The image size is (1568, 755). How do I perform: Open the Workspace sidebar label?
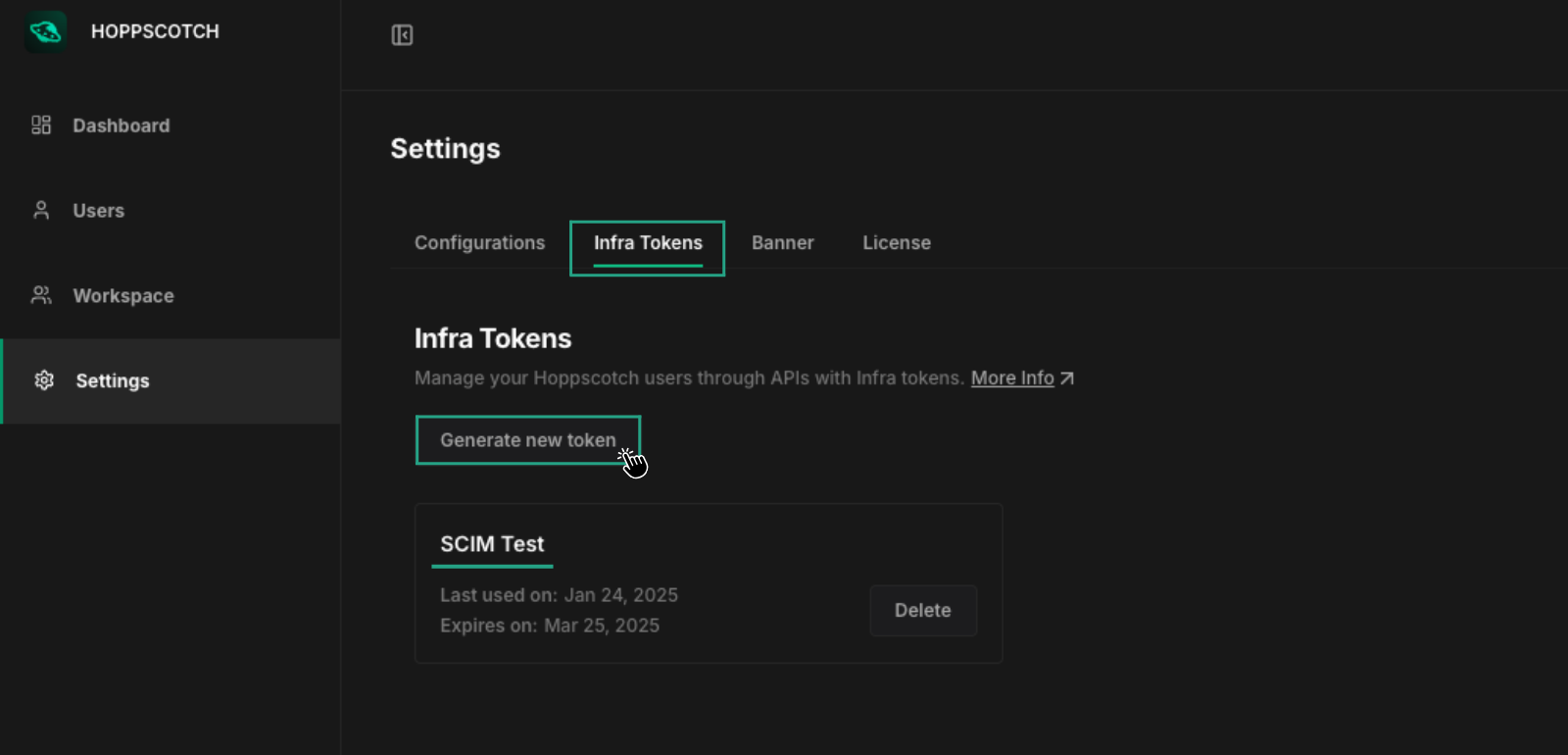(123, 296)
